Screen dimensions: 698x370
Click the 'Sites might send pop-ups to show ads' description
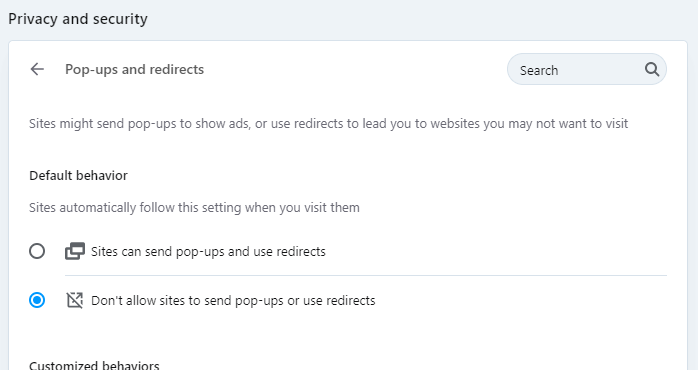click(329, 123)
